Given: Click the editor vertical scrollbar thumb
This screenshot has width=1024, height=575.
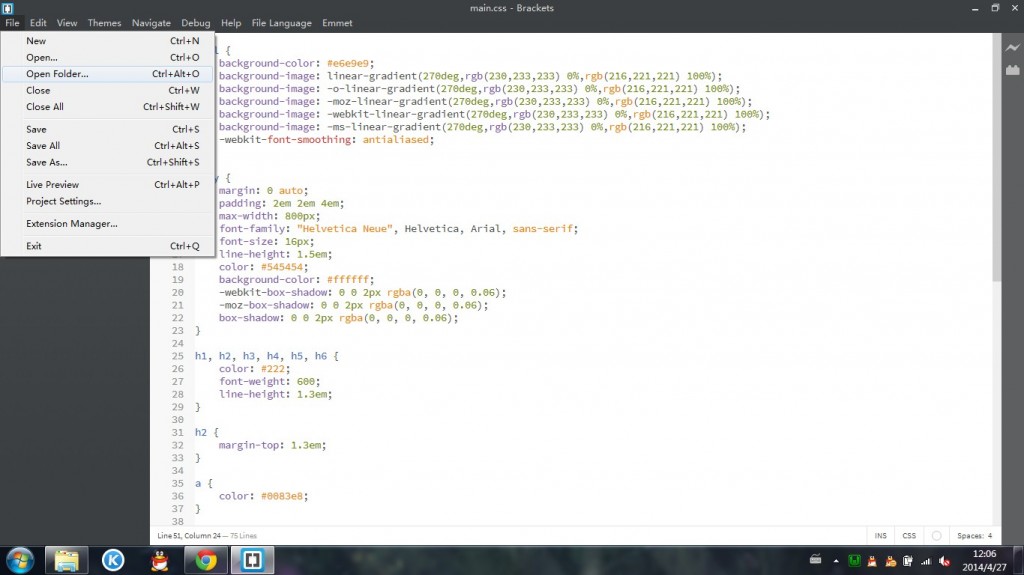Looking at the screenshot, I should click(x=997, y=158).
